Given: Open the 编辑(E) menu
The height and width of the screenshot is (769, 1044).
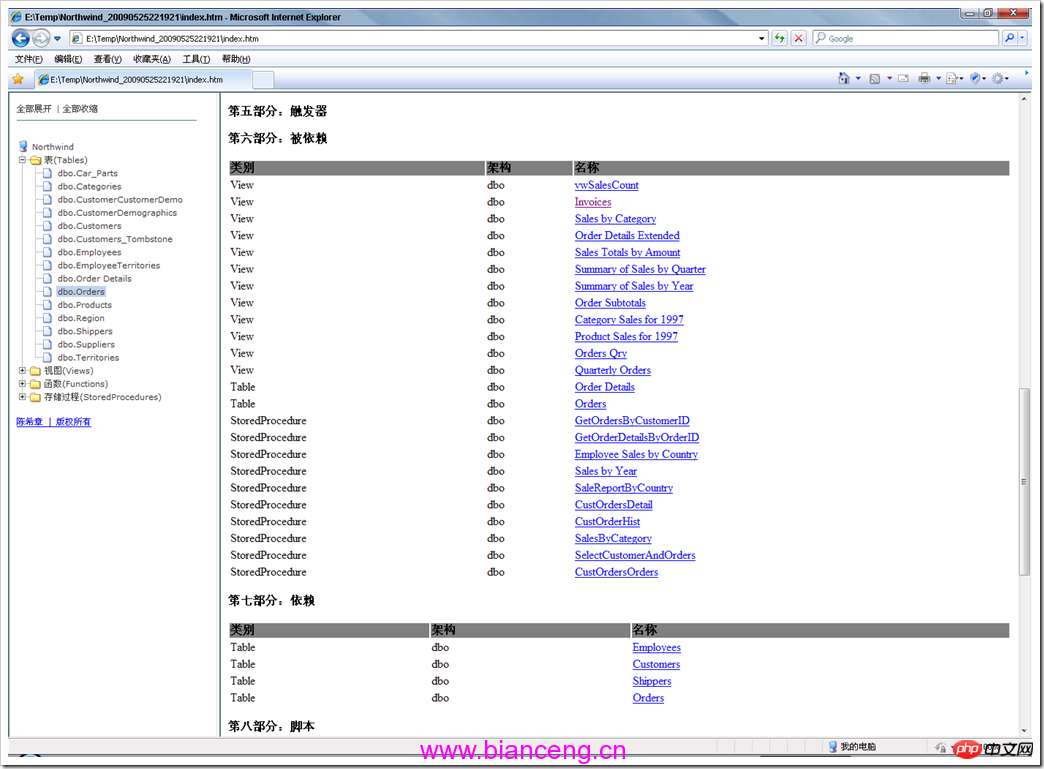Looking at the screenshot, I should click(68, 59).
